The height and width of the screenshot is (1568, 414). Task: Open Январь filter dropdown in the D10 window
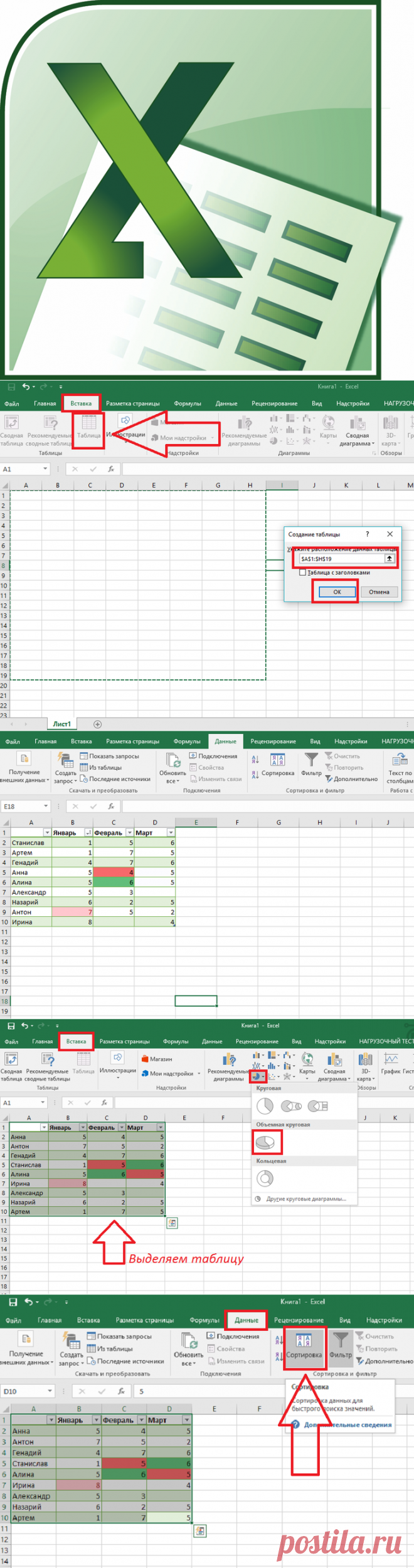click(x=97, y=1420)
